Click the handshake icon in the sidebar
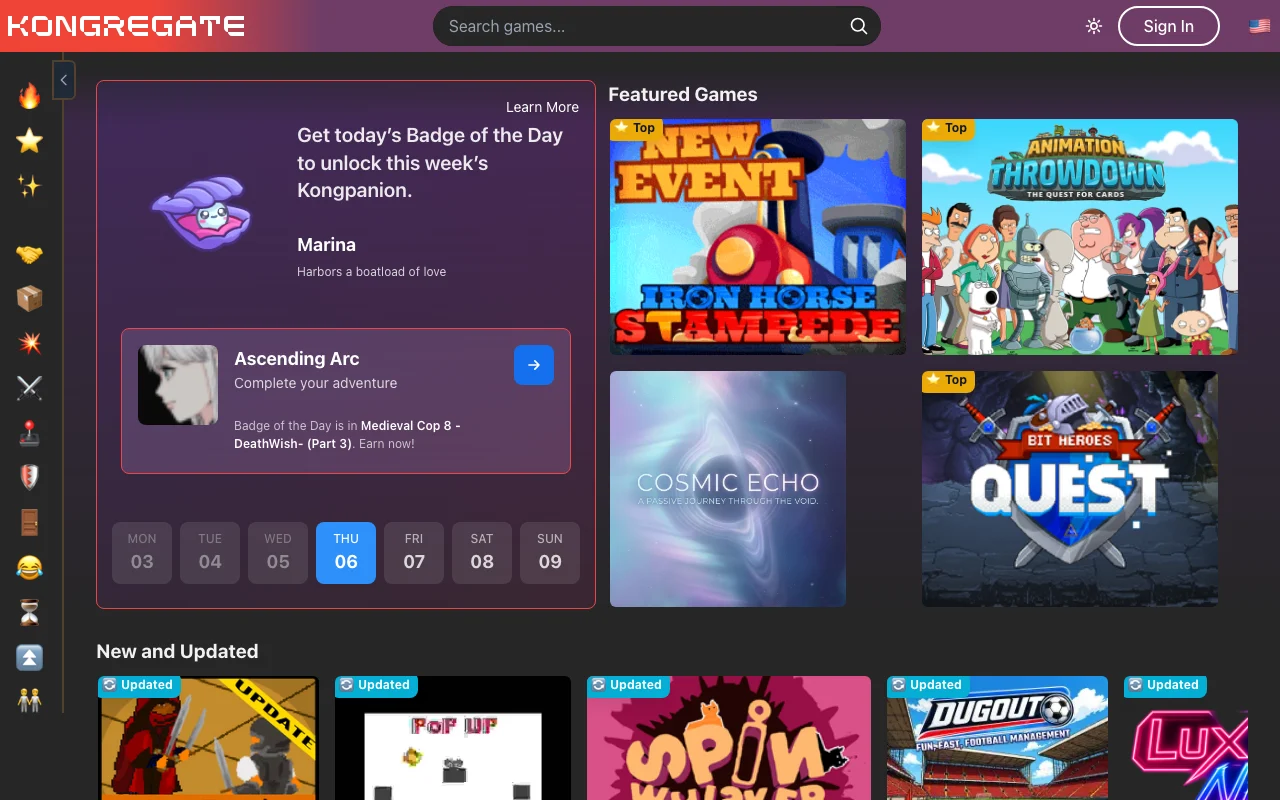This screenshot has width=1280, height=800. 30,254
